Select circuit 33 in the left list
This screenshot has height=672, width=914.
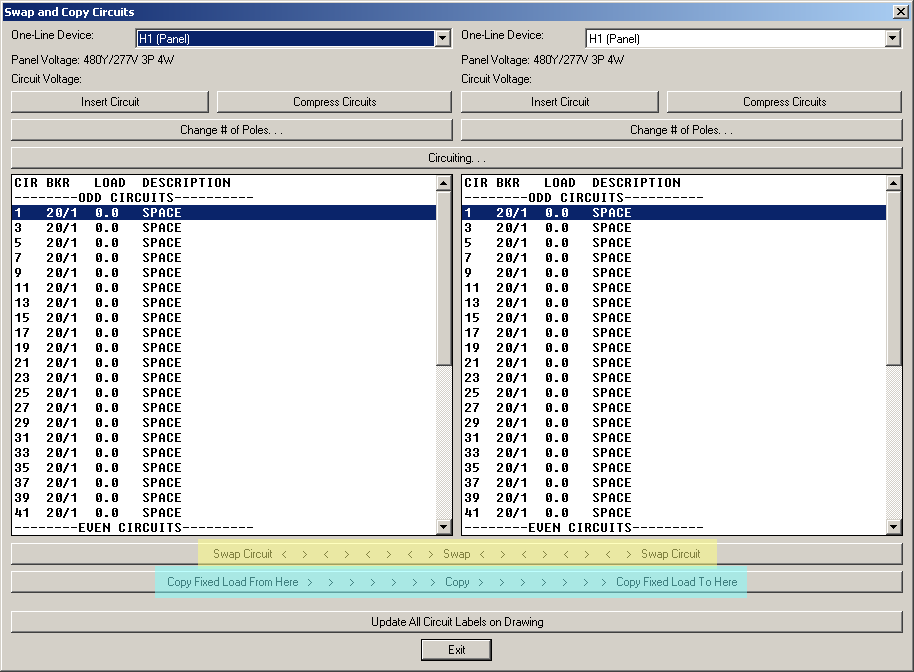(x=224, y=453)
